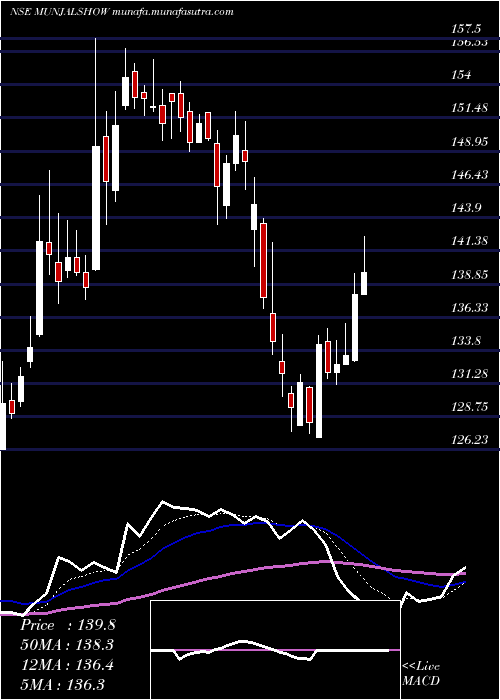Image resolution: width=500 pixels, height=700 pixels.
Task: Select the 133.8 price label
Action: (466, 341)
